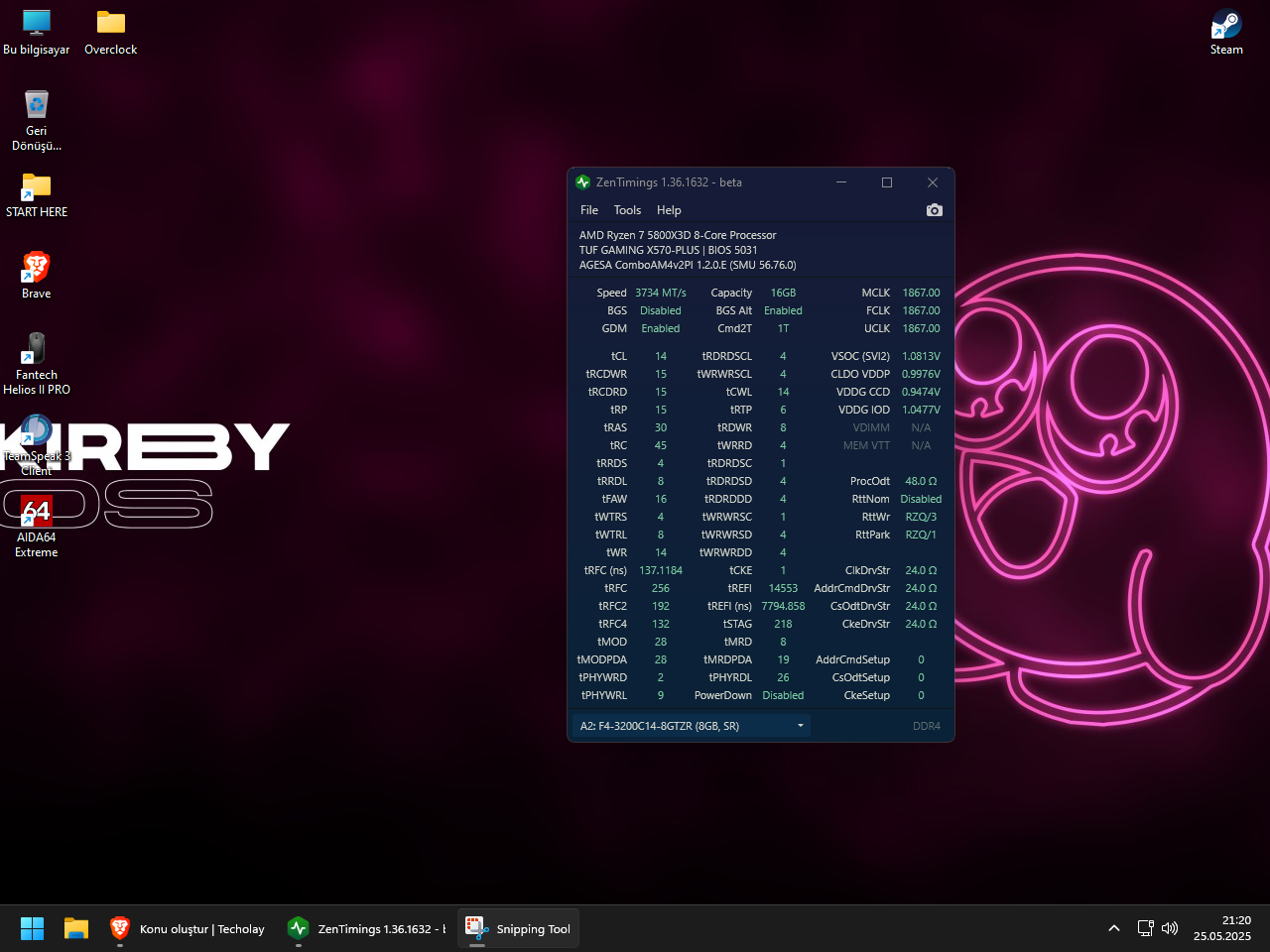Take a screenshot with ZenTimings camera icon

click(934, 210)
